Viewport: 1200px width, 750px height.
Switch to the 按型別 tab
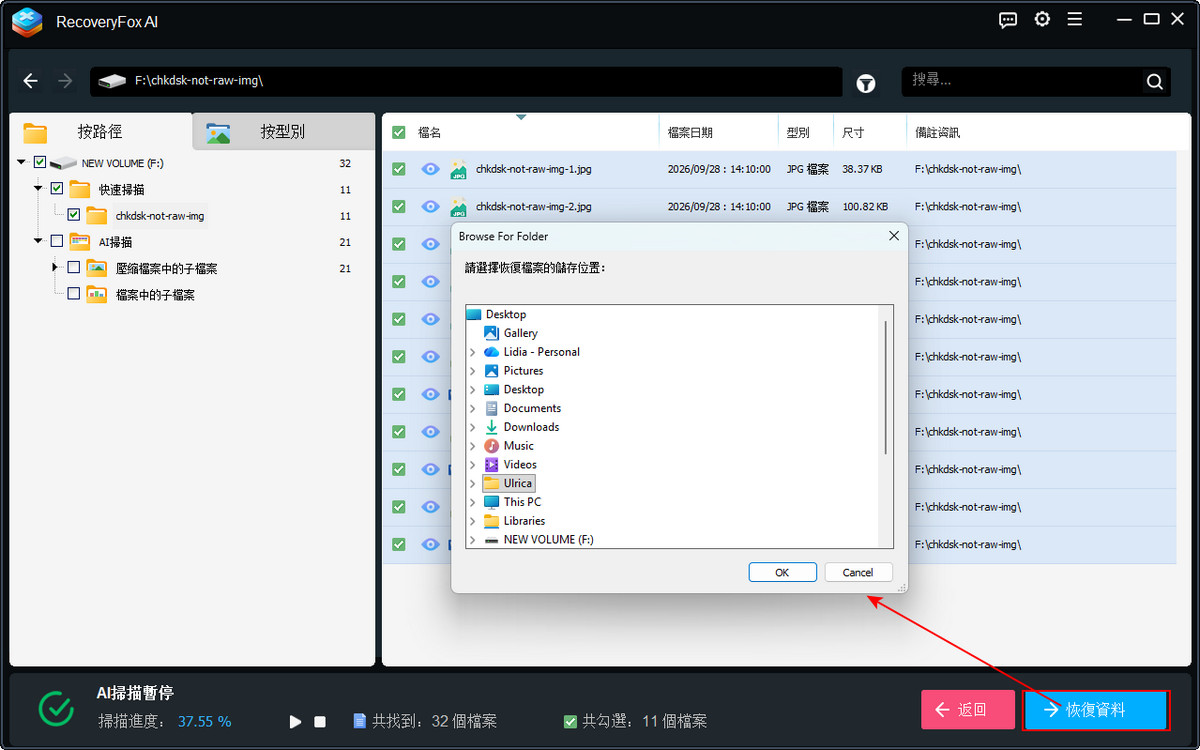coord(282,131)
